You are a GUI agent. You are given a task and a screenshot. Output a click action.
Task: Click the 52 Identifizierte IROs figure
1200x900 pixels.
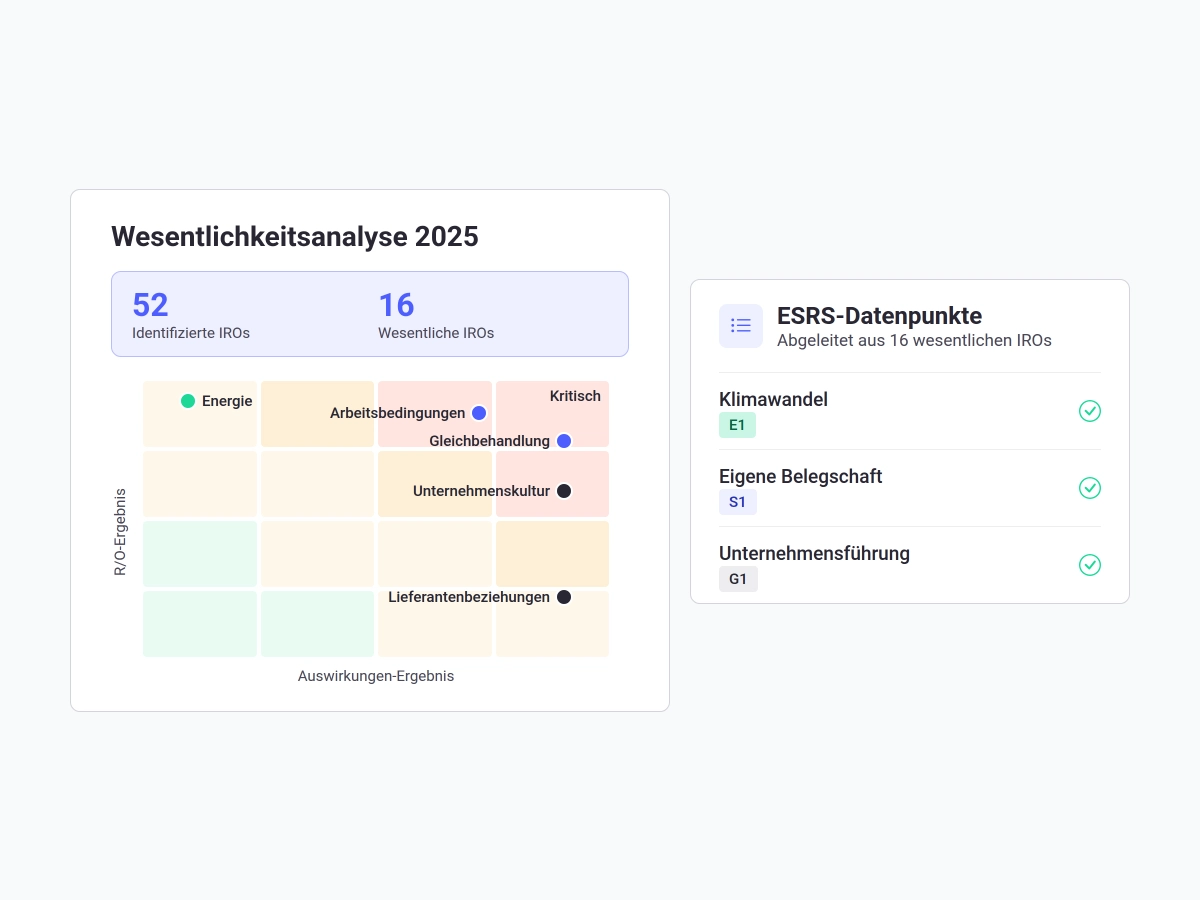pyautogui.click(x=150, y=305)
